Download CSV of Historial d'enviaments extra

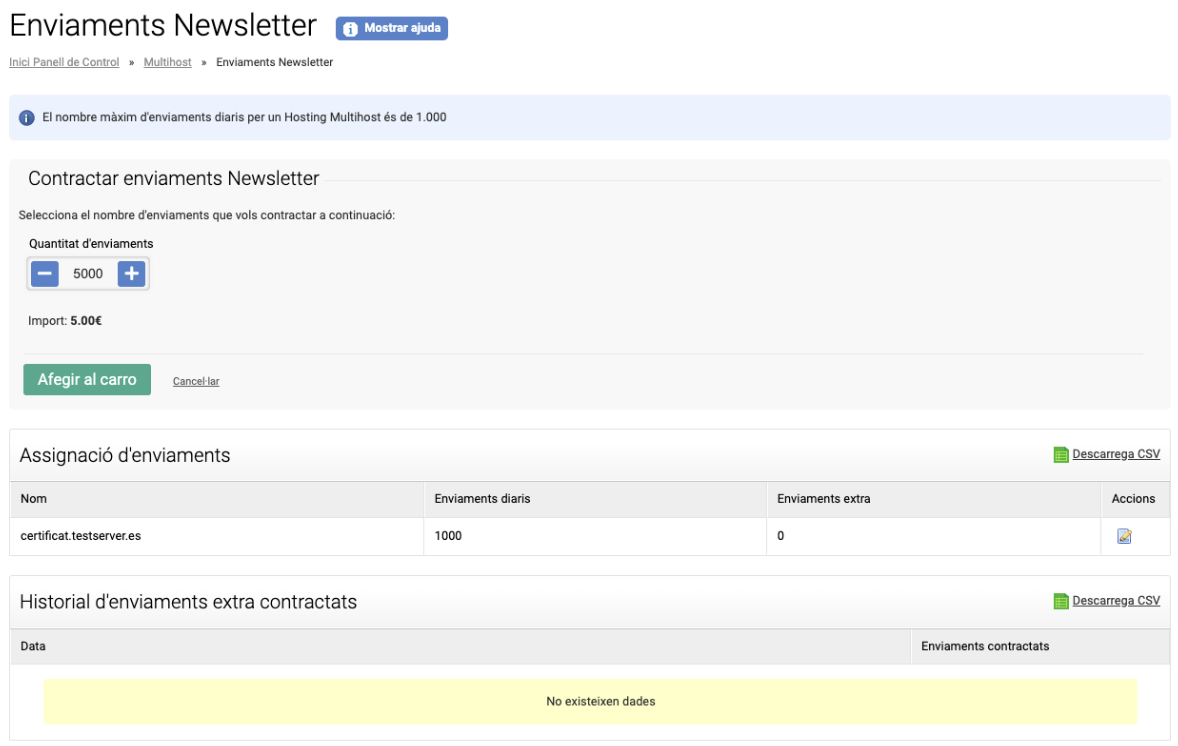(1115, 601)
